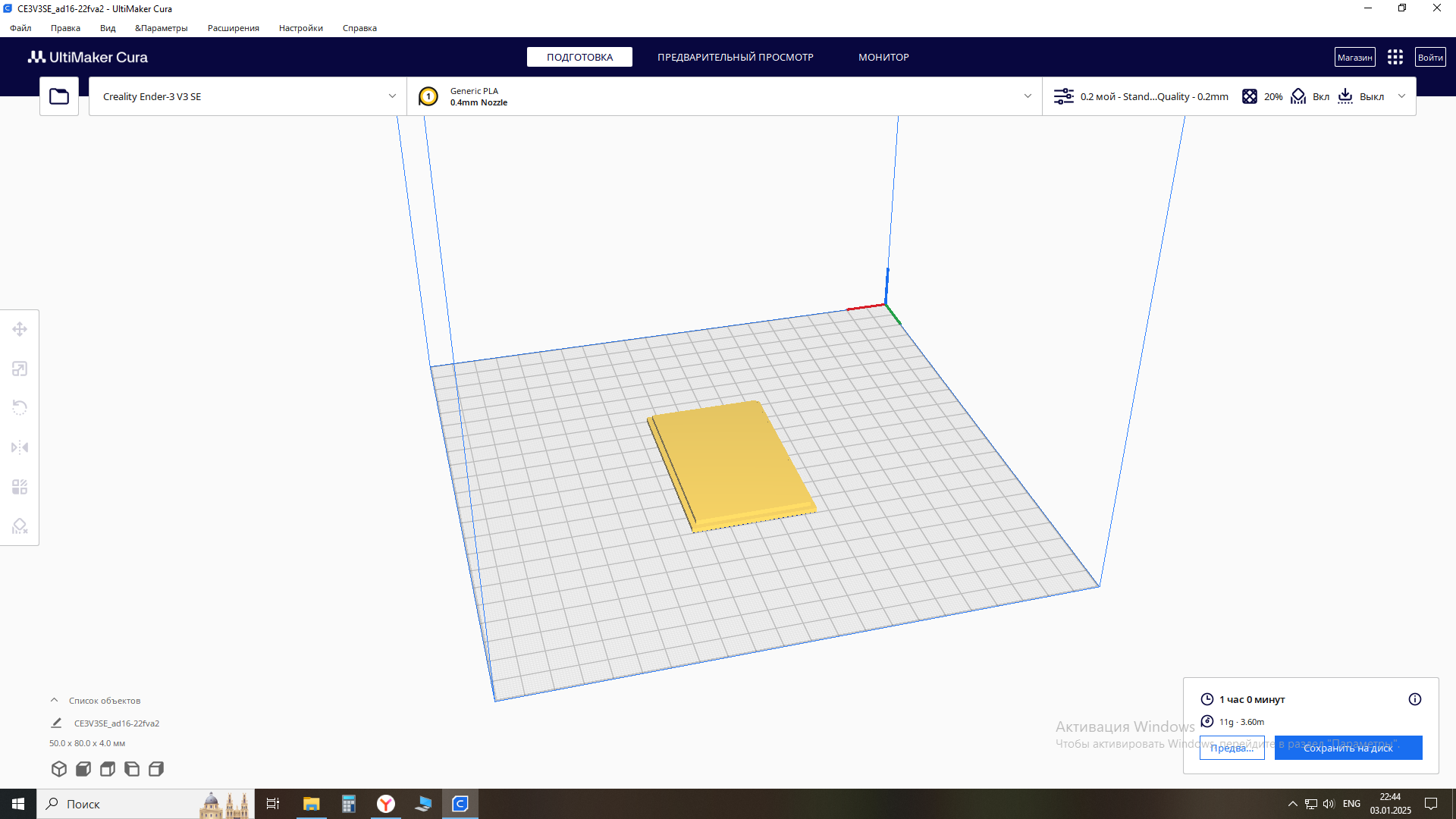This screenshot has height=819, width=1456.
Task: Open the Расширения menu
Action: pyautogui.click(x=233, y=28)
